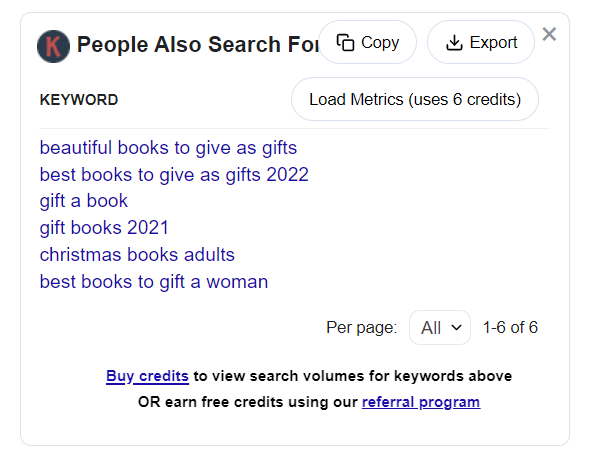Select the gift a book keyword

point(84,201)
